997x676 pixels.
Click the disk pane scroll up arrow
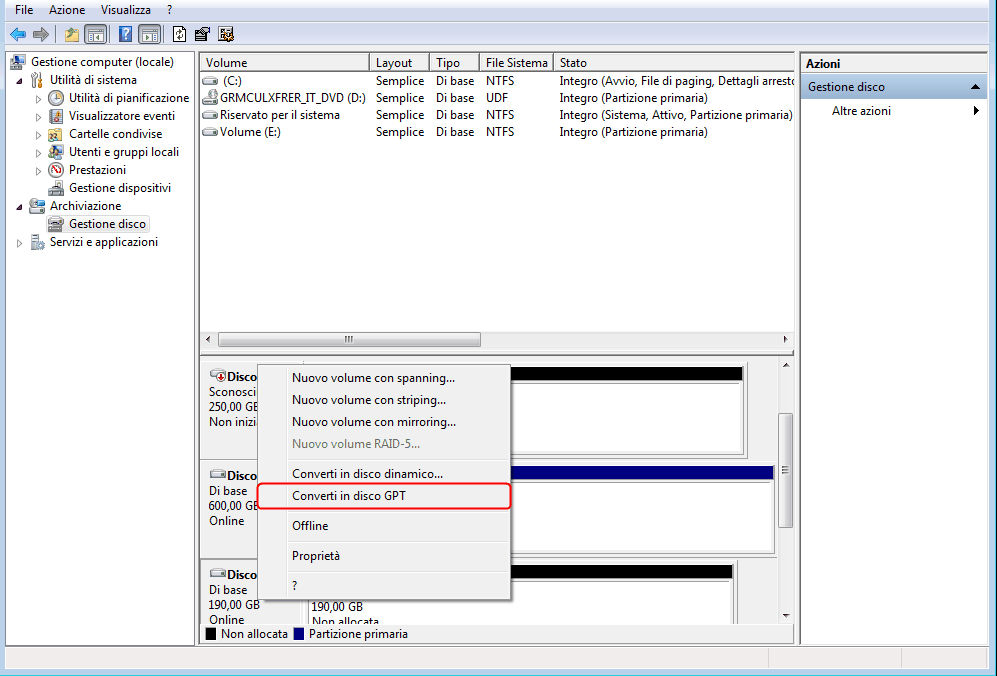click(x=787, y=365)
